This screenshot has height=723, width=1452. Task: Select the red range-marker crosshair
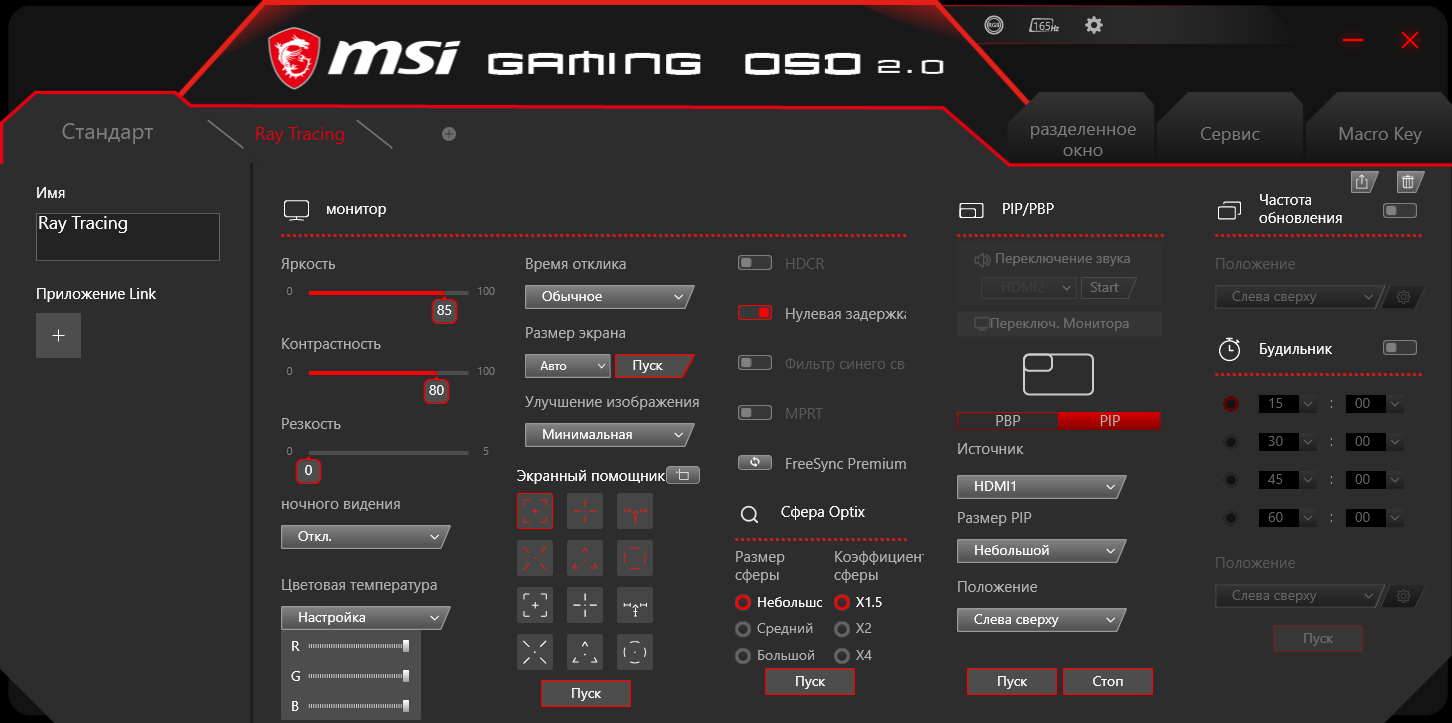point(635,511)
